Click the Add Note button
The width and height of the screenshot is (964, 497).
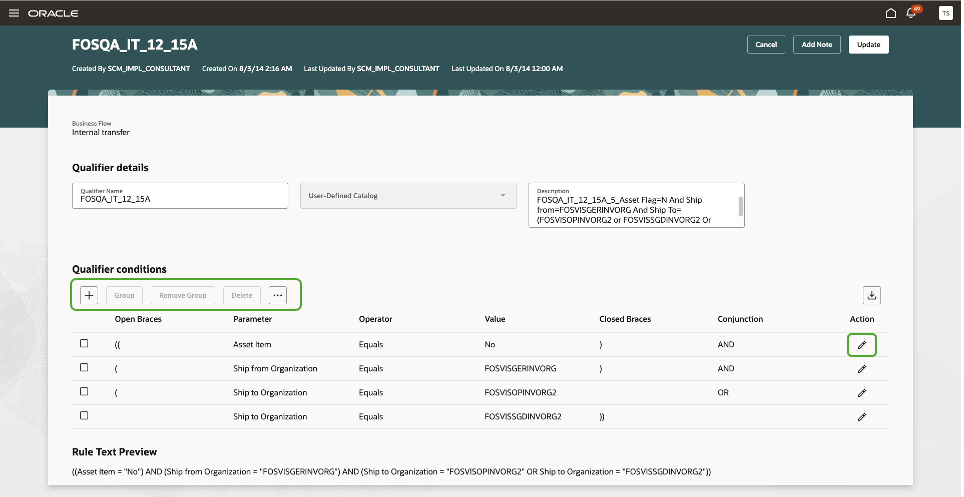(816, 44)
